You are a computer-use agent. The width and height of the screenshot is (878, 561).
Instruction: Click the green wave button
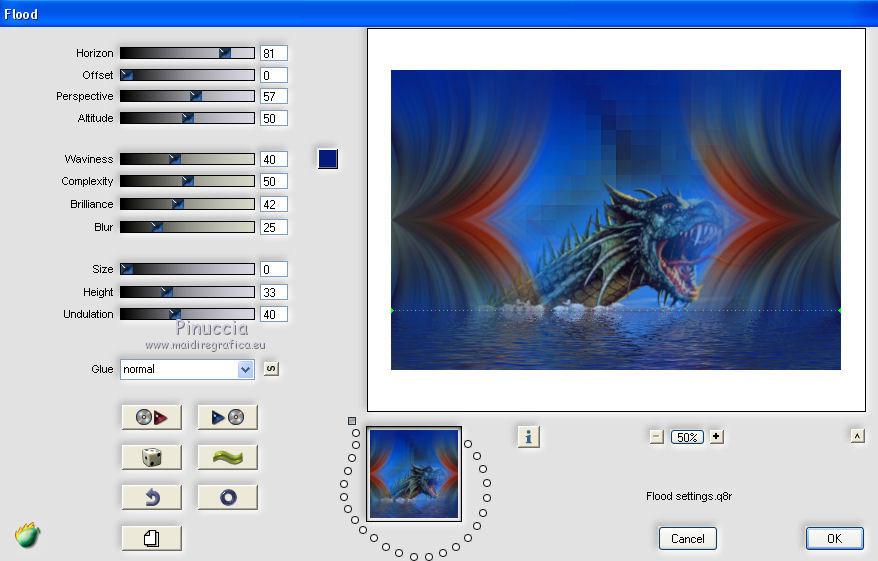tap(227, 457)
